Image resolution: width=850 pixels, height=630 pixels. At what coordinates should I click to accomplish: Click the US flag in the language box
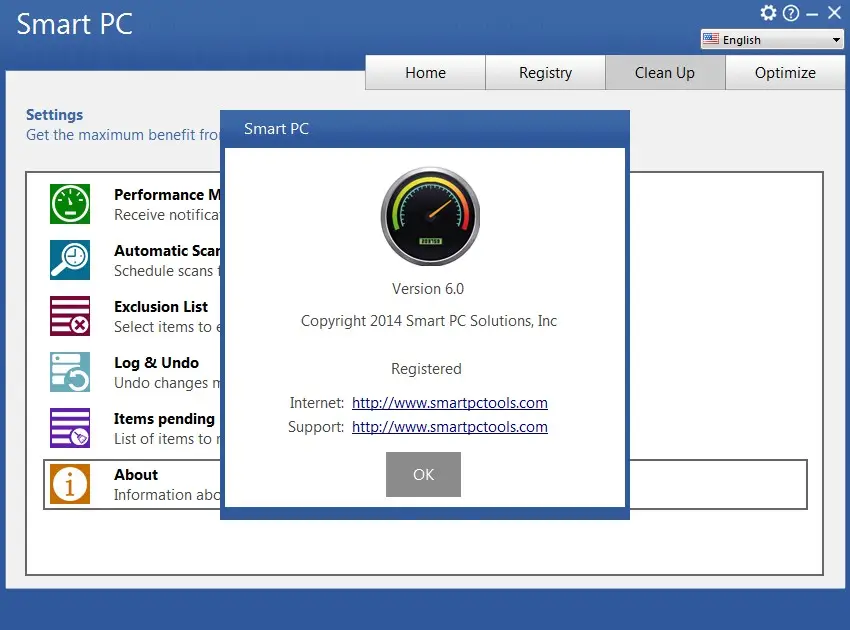click(711, 39)
